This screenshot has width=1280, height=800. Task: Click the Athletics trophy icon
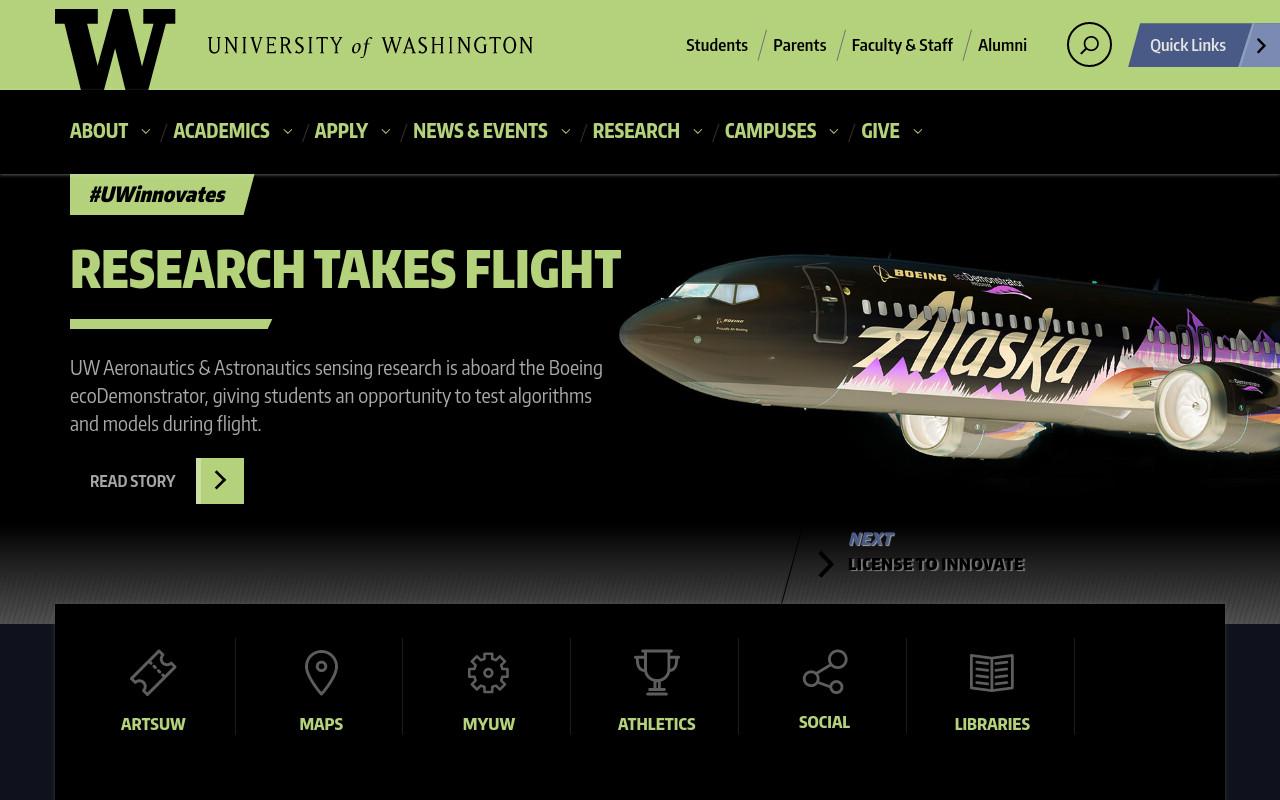click(x=656, y=672)
